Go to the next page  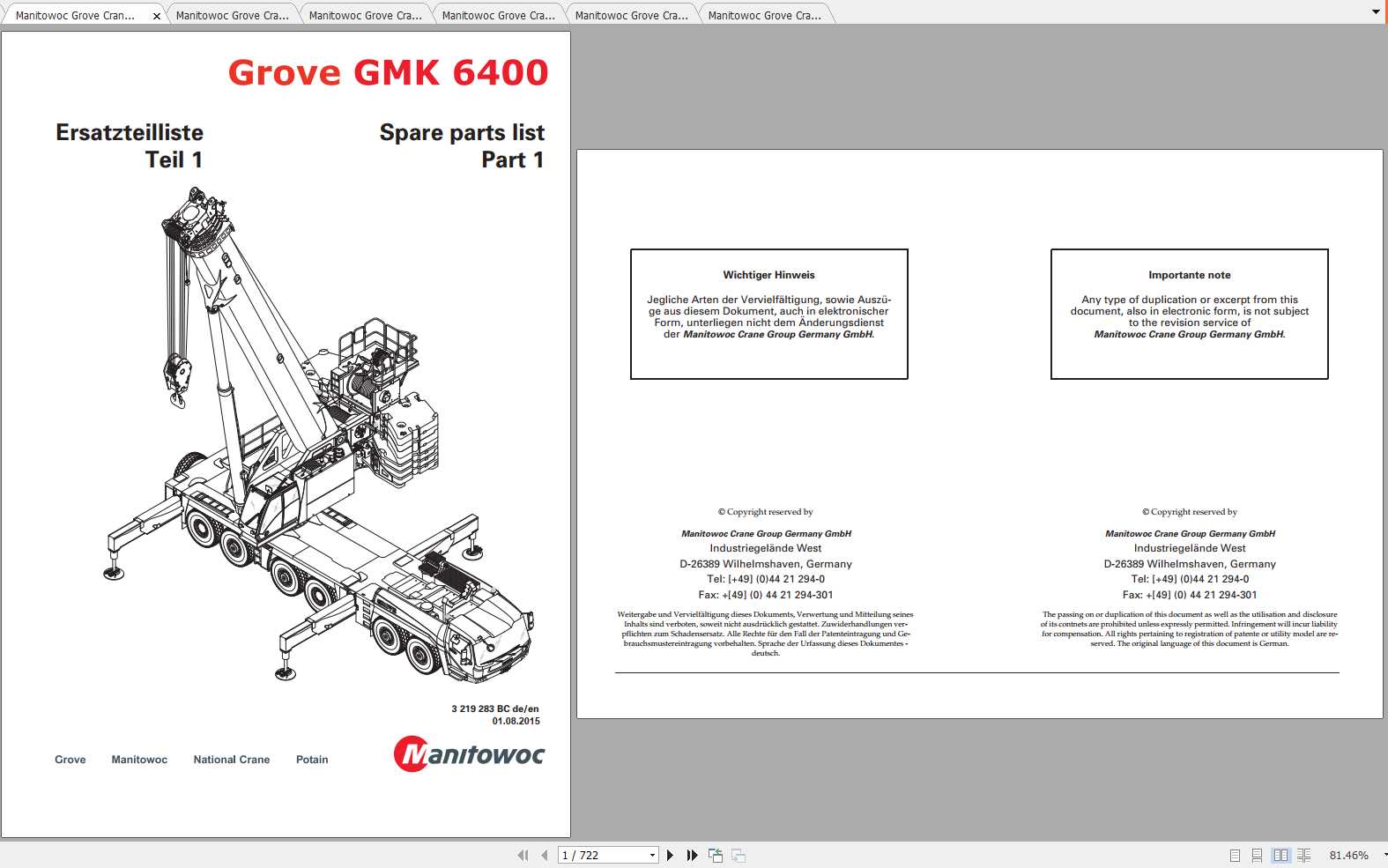coord(670,855)
